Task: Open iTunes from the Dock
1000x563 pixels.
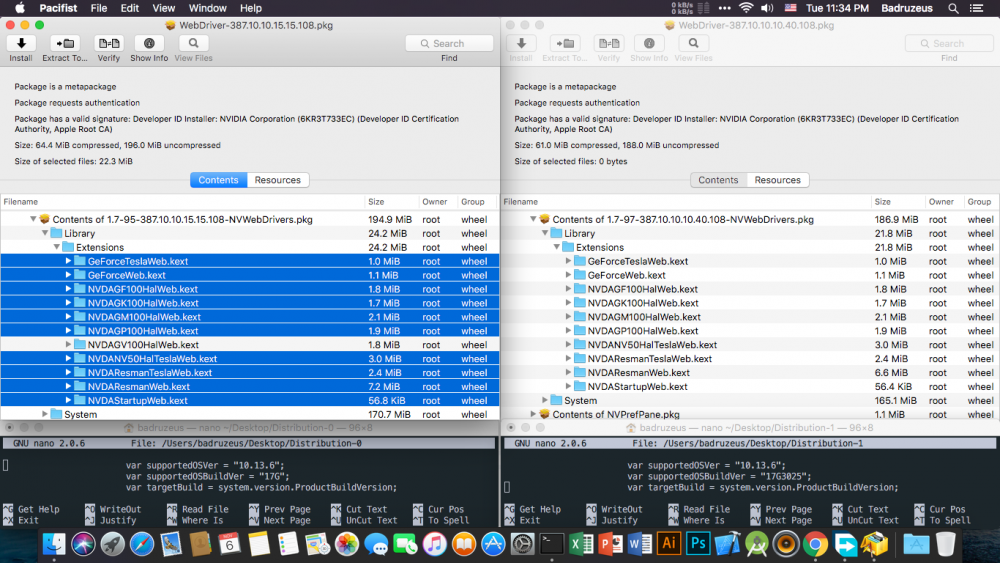Action: tap(435, 544)
